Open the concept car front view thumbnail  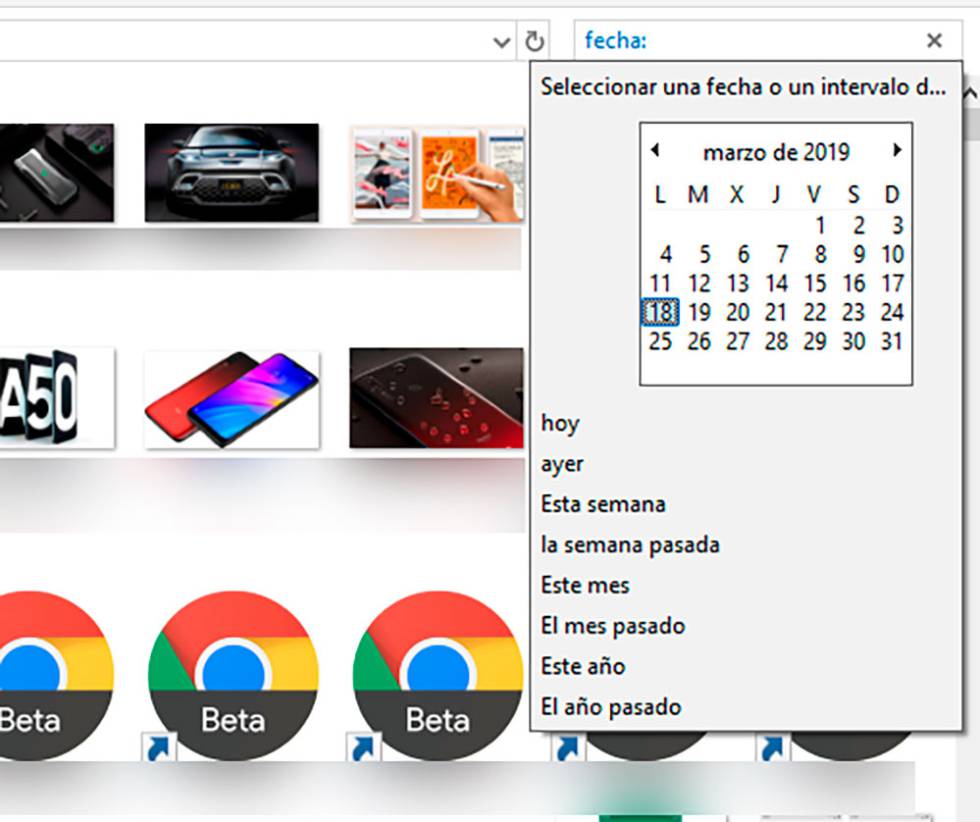click(x=231, y=173)
